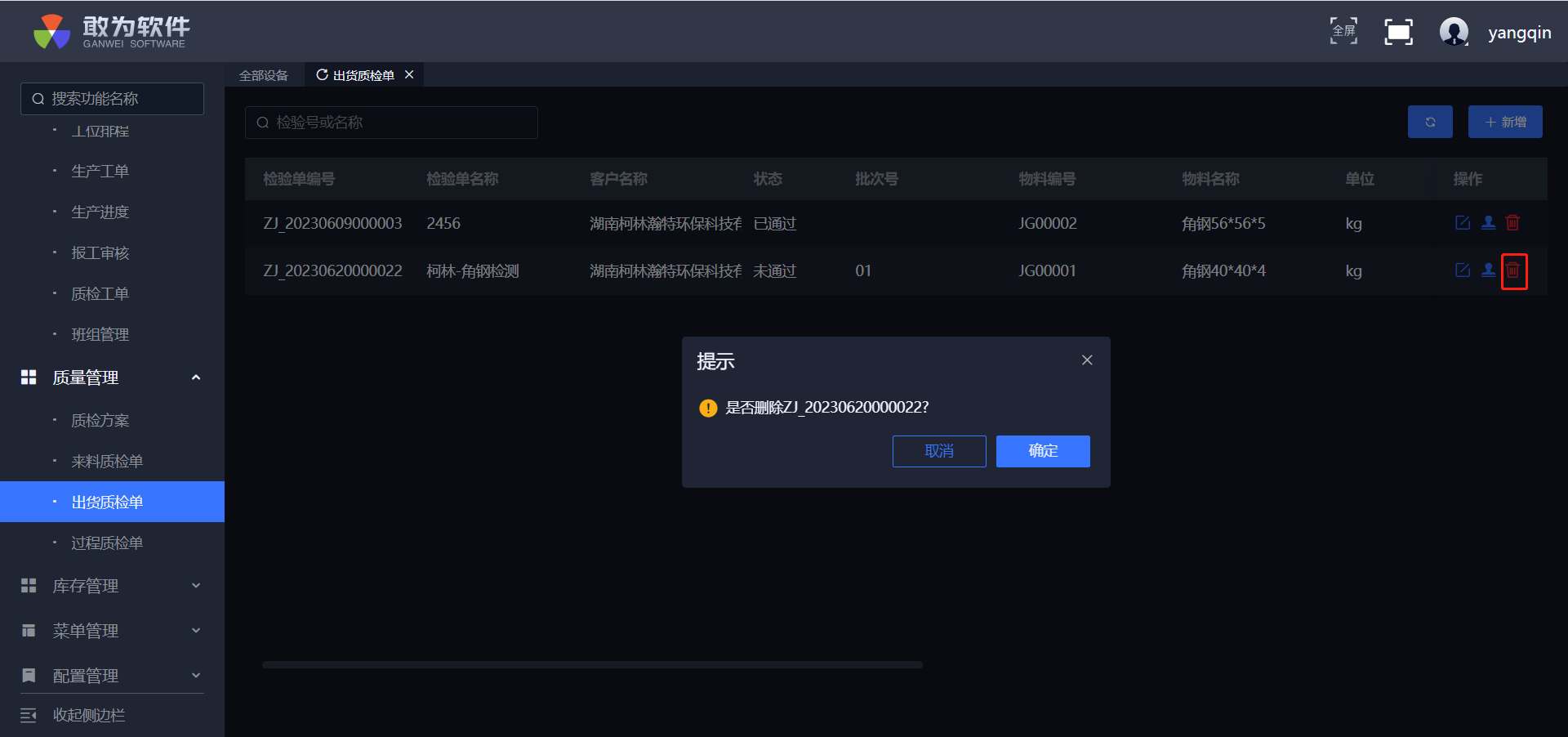Click the edit icon for ZJ_20230620000022
Screen dimensions: 1568x737
[x=1462, y=270]
